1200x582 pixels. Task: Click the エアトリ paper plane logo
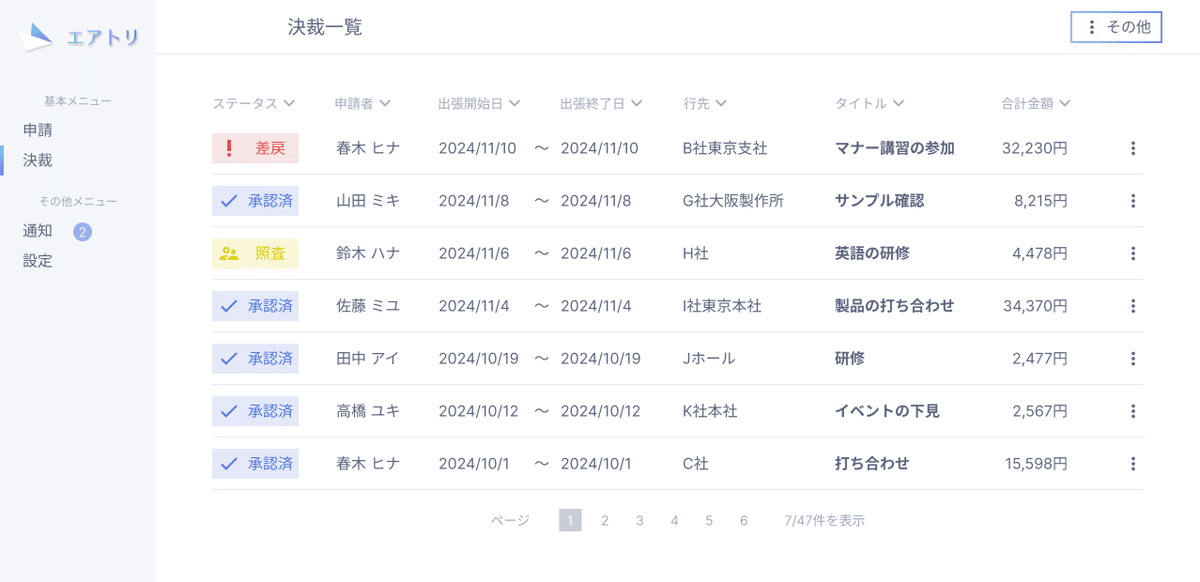[x=36, y=37]
